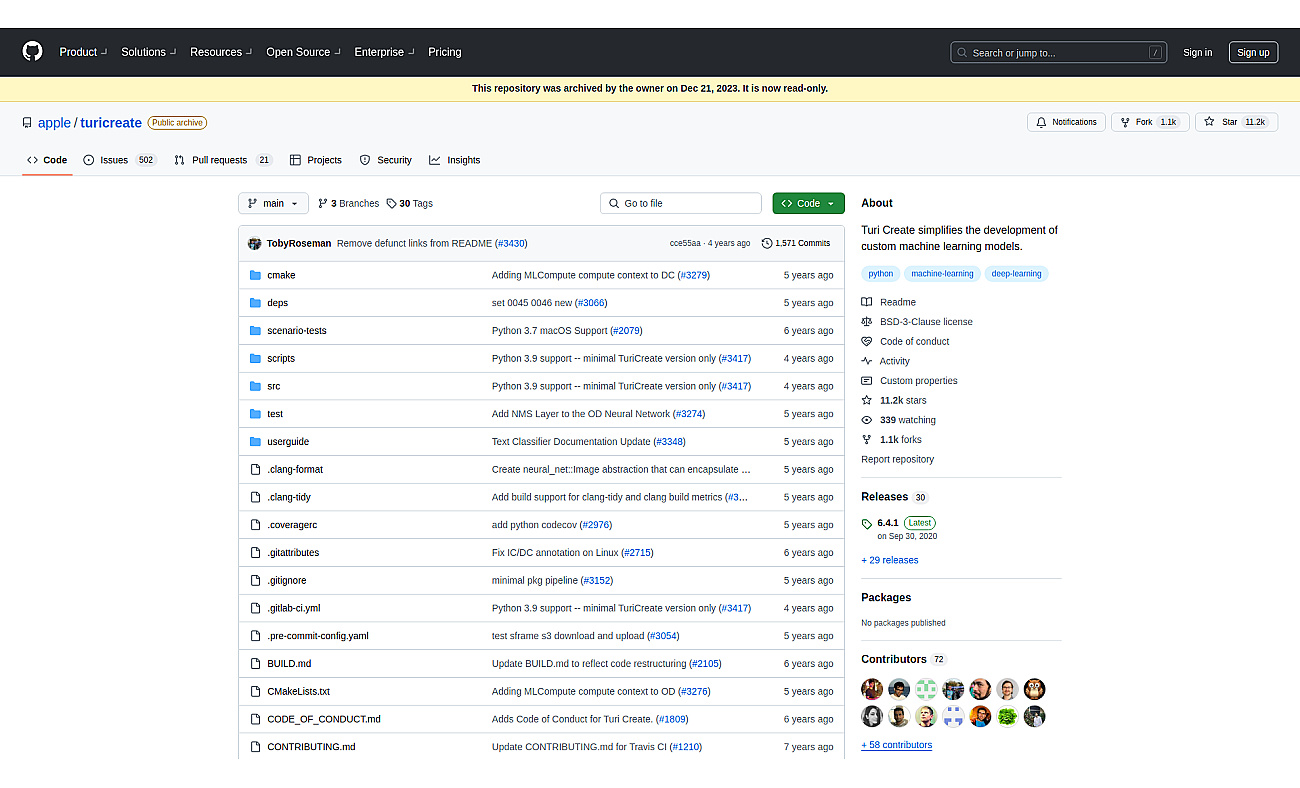This screenshot has height=788, width=1300.
Task: Click the repository icon beside apple
Action: pyautogui.click(x=27, y=123)
